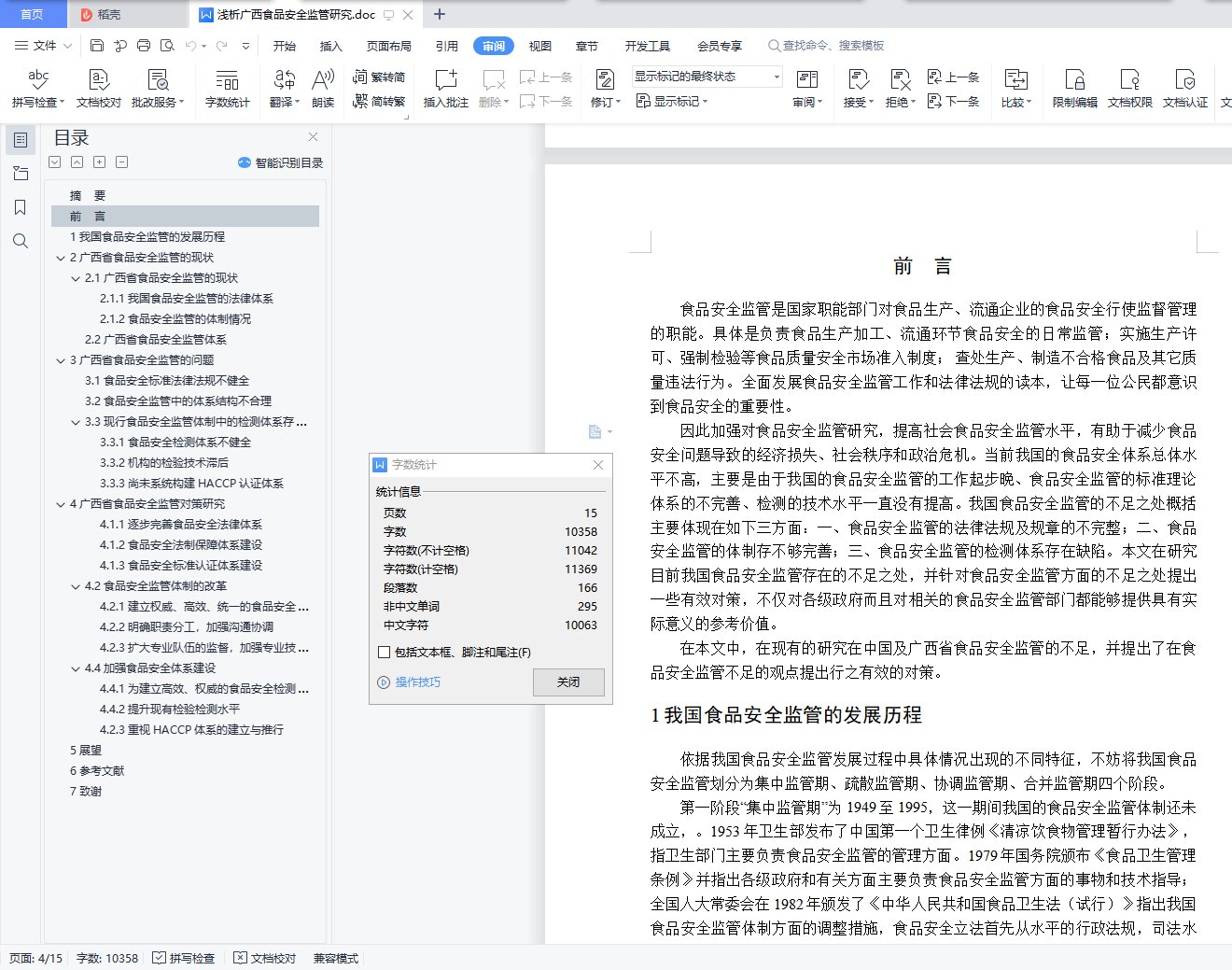This screenshot has height=970, width=1232.
Task: Insert a comment with 插入批注
Action: tap(446, 89)
